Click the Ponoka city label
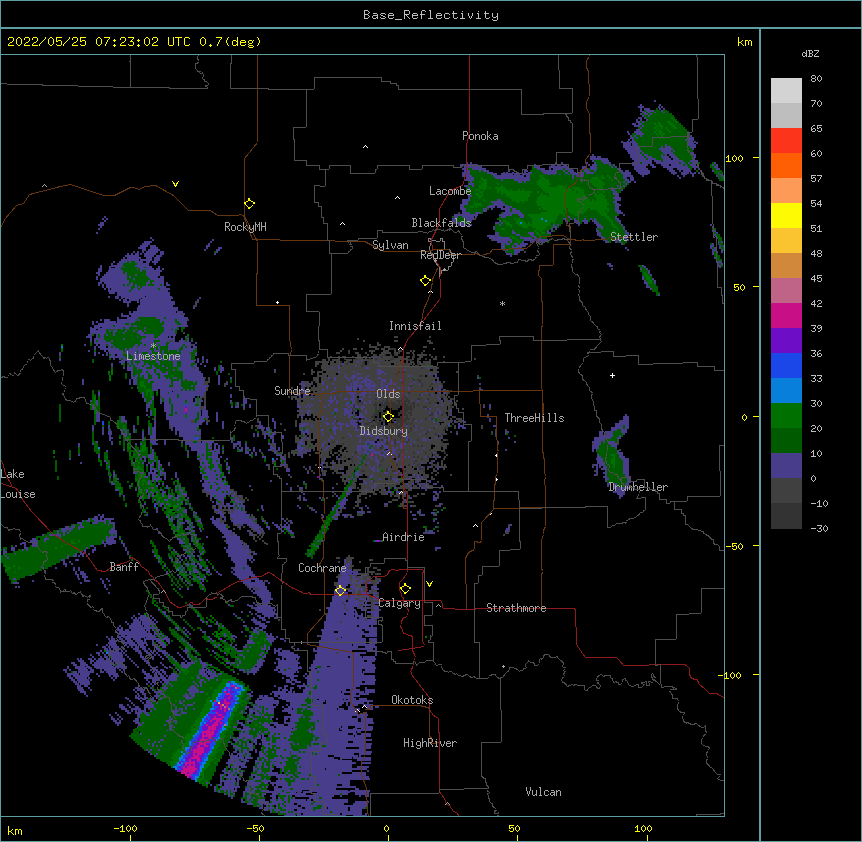Screen dimensions: 862x842 (x=480, y=136)
